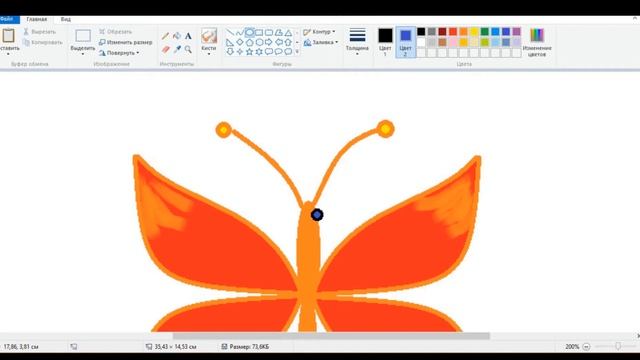Click the Paste clipboard icon
Image resolution: width=640 pixels, height=360 pixels.
[x=8, y=36]
